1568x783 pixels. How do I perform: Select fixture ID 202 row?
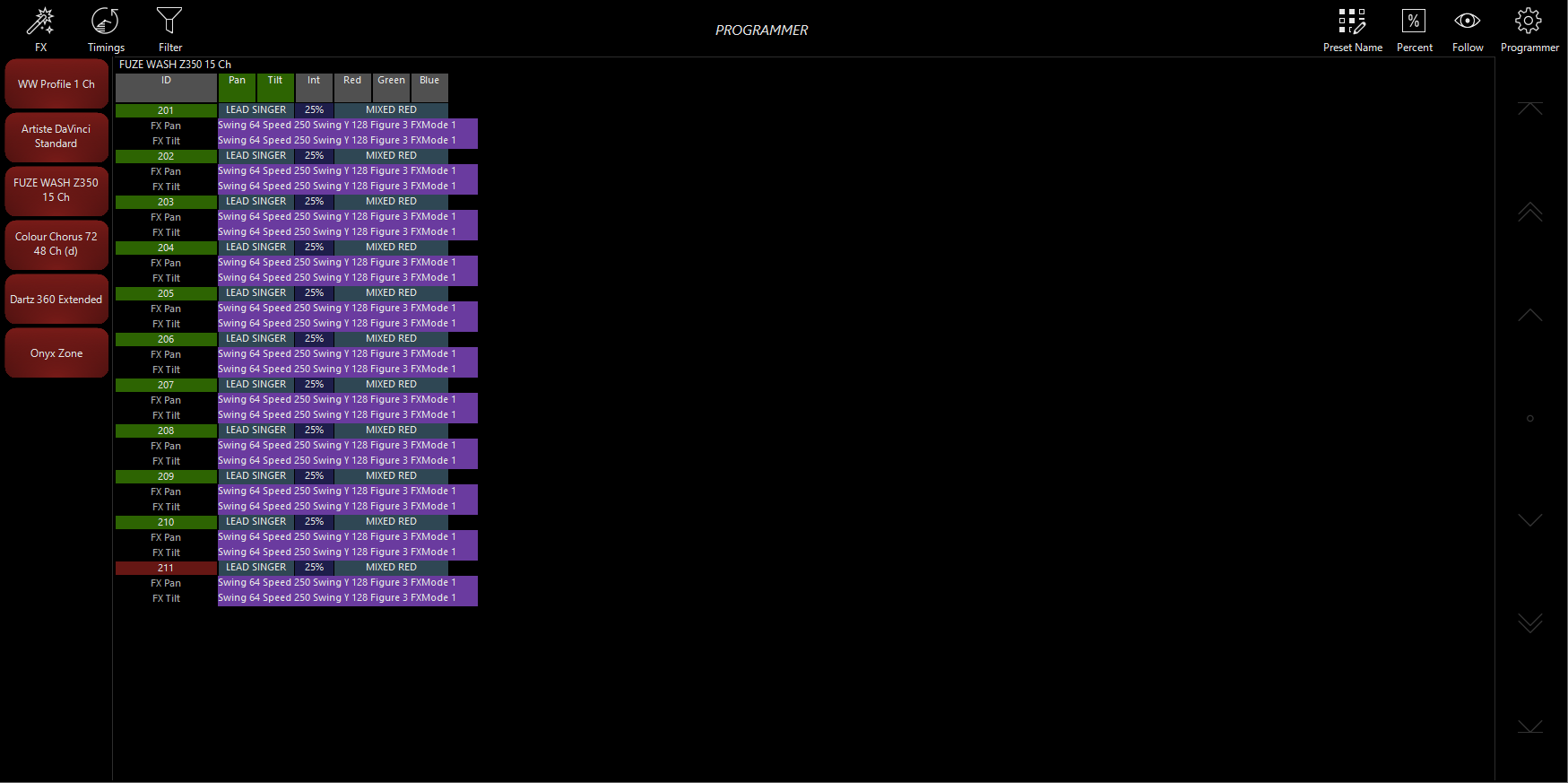pos(166,156)
